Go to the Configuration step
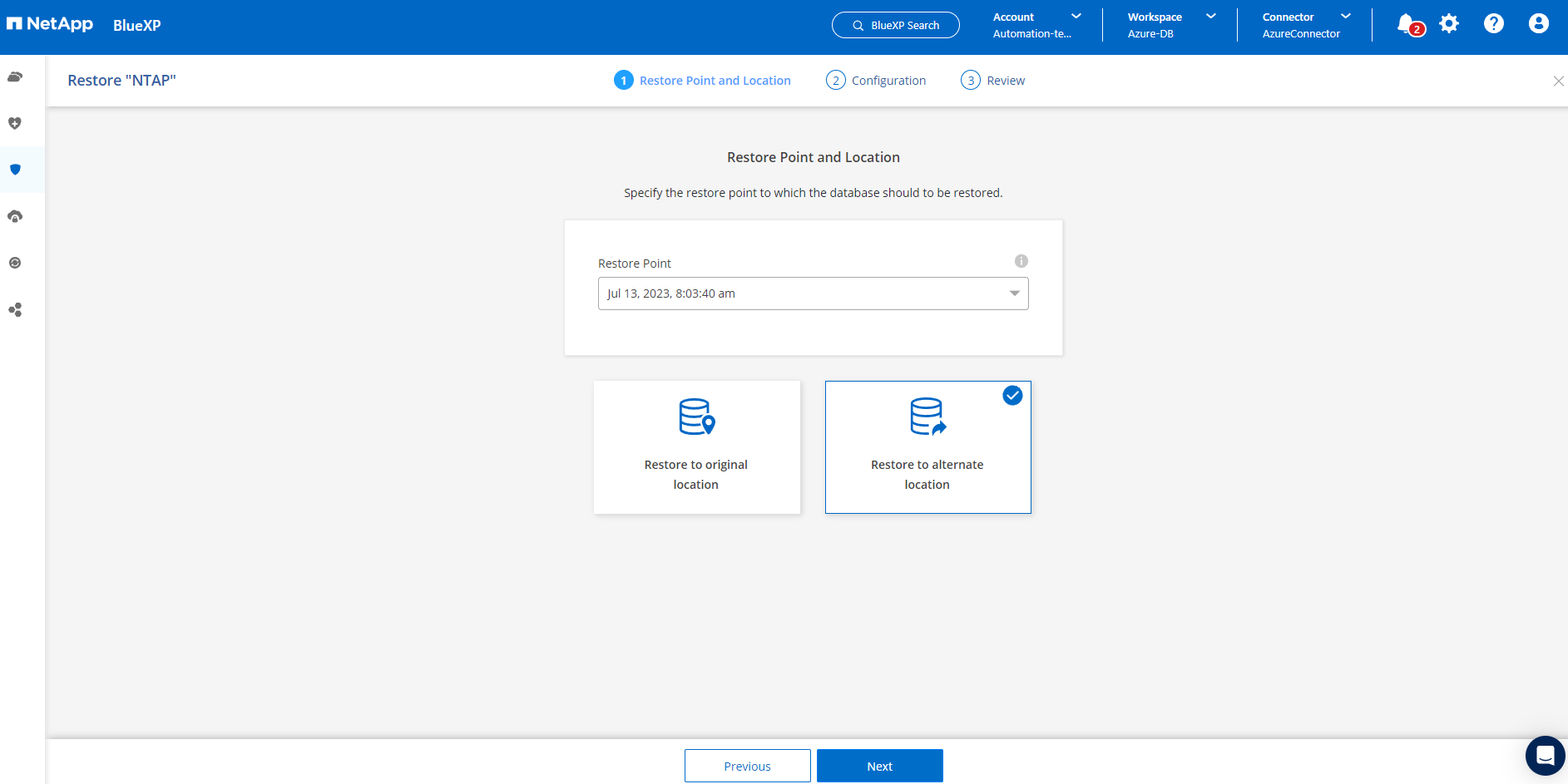 tap(876, 81)
